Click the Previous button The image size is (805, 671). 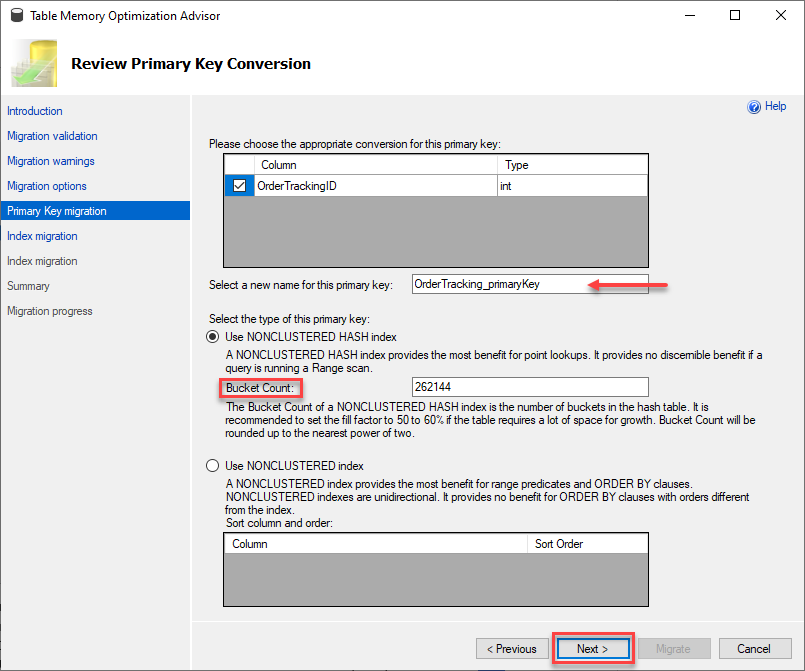[512, 649]
